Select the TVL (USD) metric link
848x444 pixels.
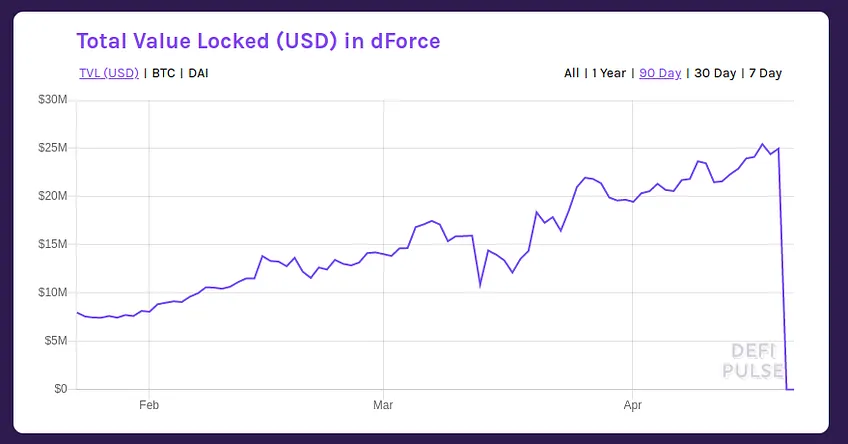click(x=109, y=73)
